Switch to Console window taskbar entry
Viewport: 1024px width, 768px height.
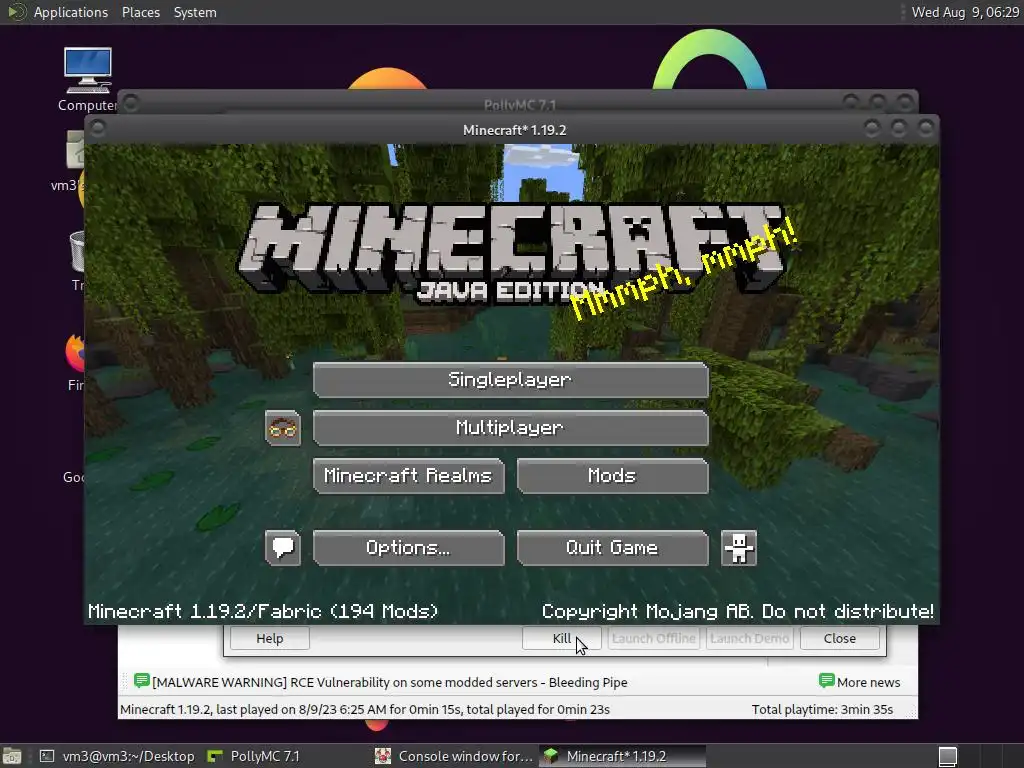point(455,756)
